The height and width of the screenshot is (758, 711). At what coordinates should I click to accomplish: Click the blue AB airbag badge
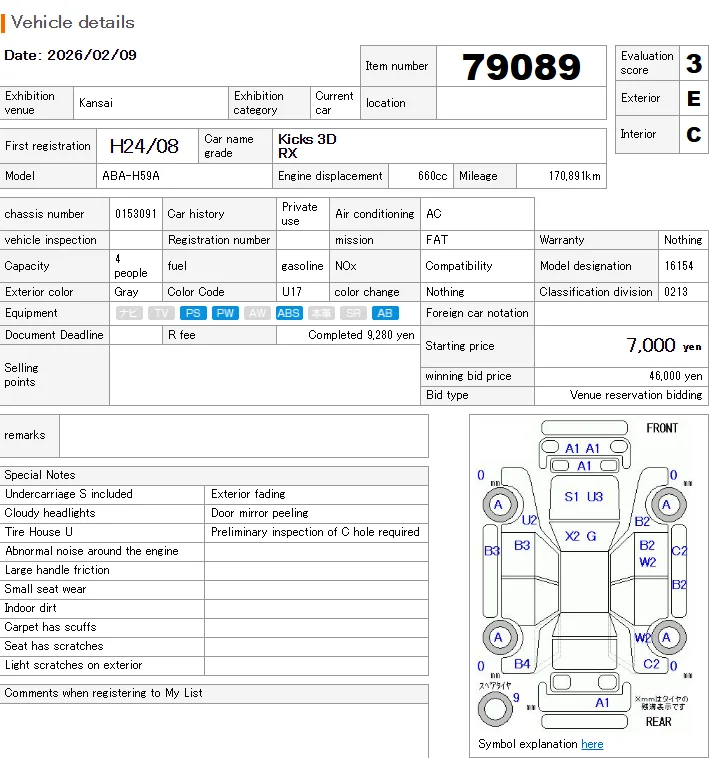(385, 313)
